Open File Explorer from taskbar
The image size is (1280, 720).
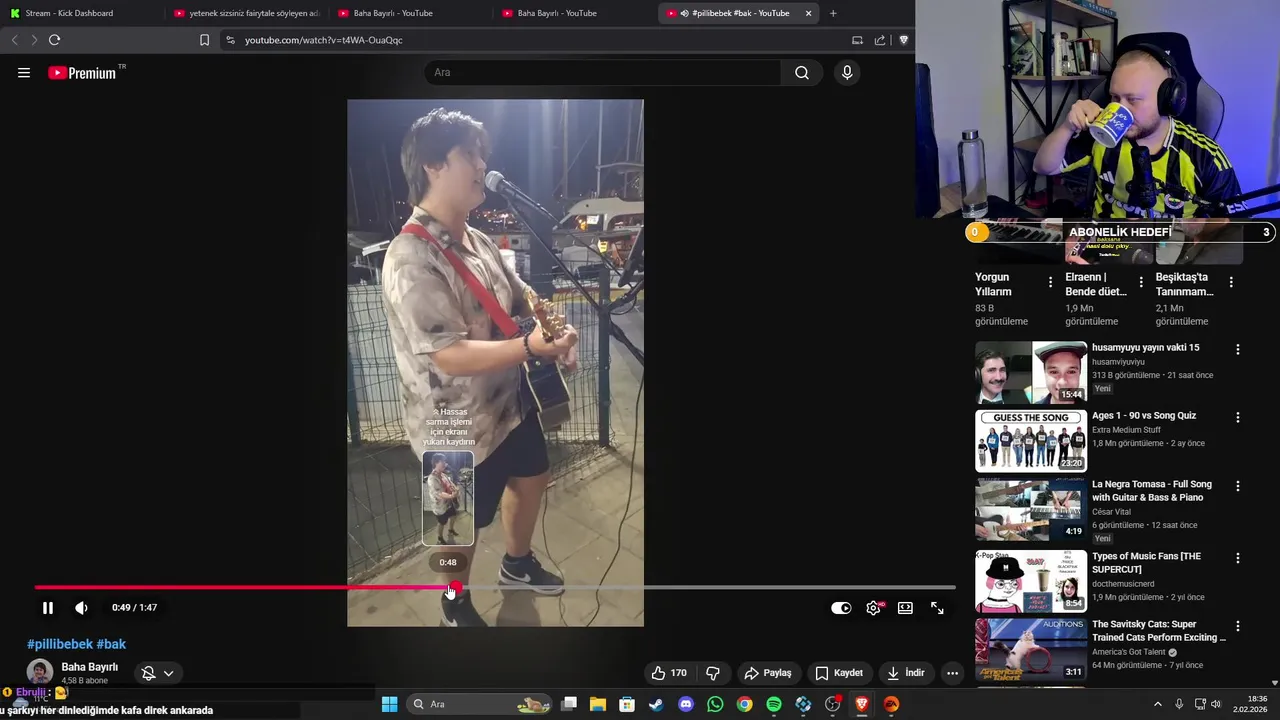[x=597, y=704]
